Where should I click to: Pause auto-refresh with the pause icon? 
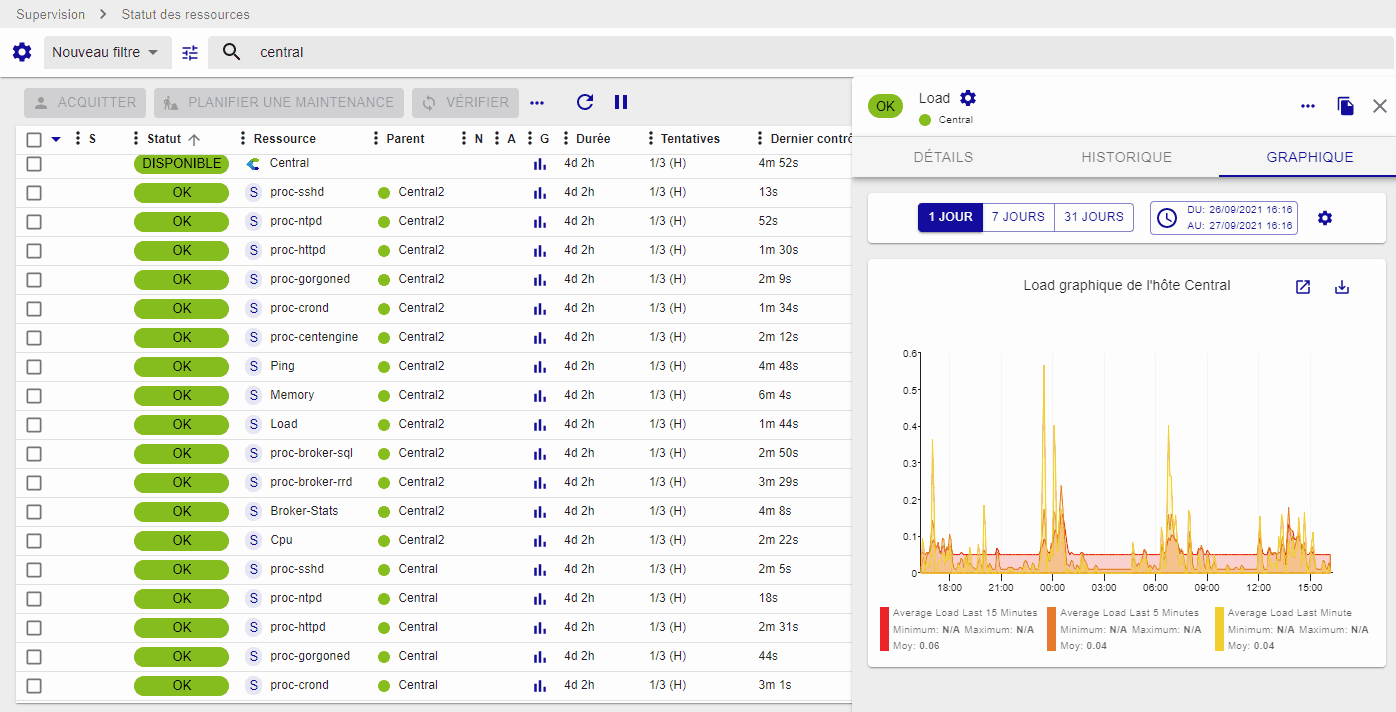[621, 102]
